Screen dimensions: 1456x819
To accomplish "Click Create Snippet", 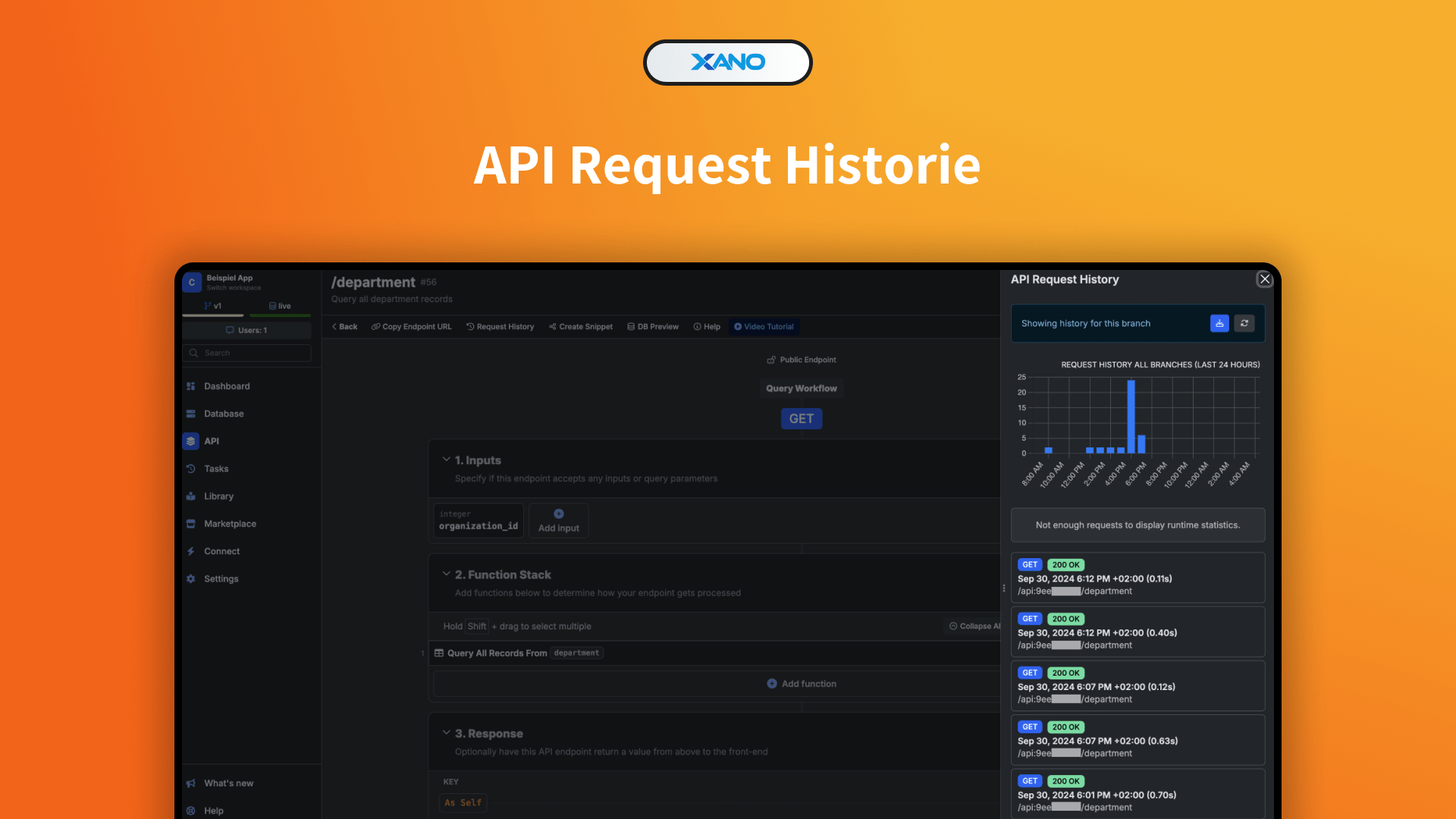I will pyautogui.click(x=581, y=327).
